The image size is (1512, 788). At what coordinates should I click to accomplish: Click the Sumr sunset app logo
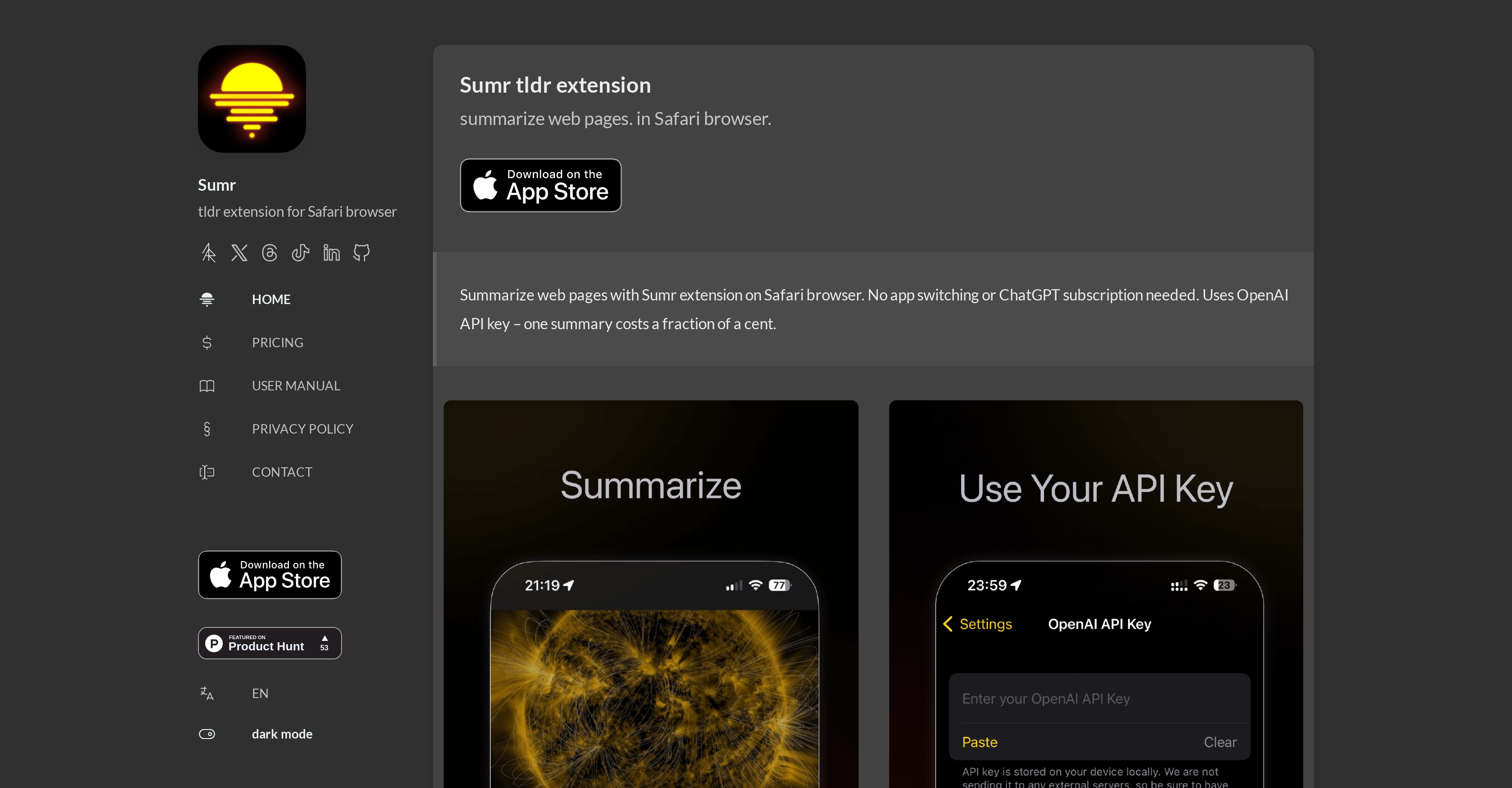tap(252, 99)
